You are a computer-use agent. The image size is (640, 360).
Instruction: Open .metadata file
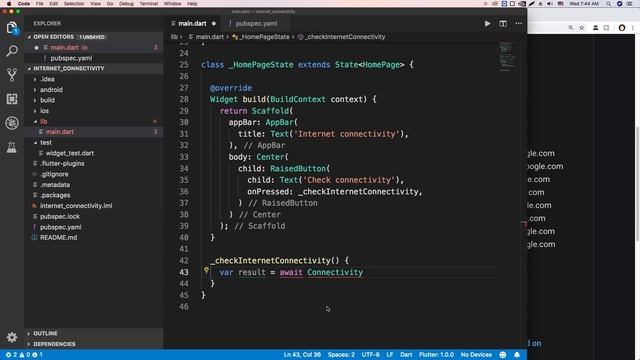tap(55, 185)
